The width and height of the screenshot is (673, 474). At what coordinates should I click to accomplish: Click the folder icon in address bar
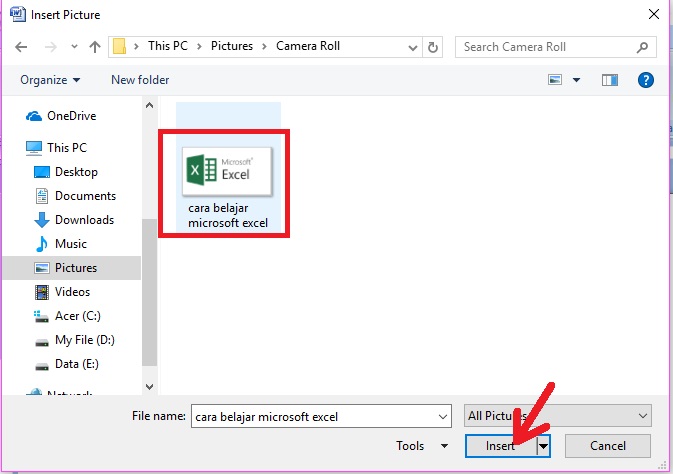(x=119, y=46)
